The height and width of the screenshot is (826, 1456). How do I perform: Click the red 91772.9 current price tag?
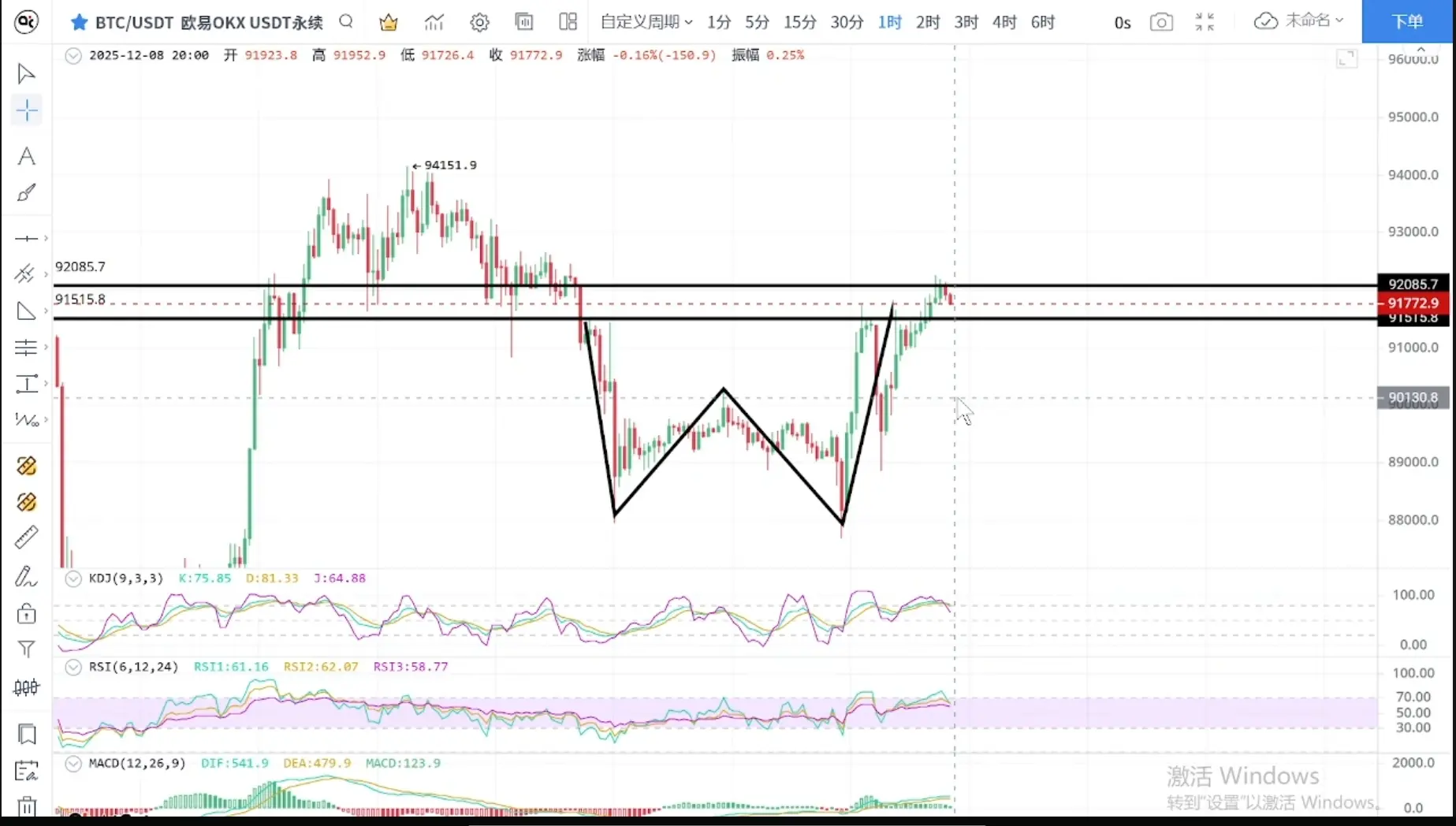(x=1413, y=303)
